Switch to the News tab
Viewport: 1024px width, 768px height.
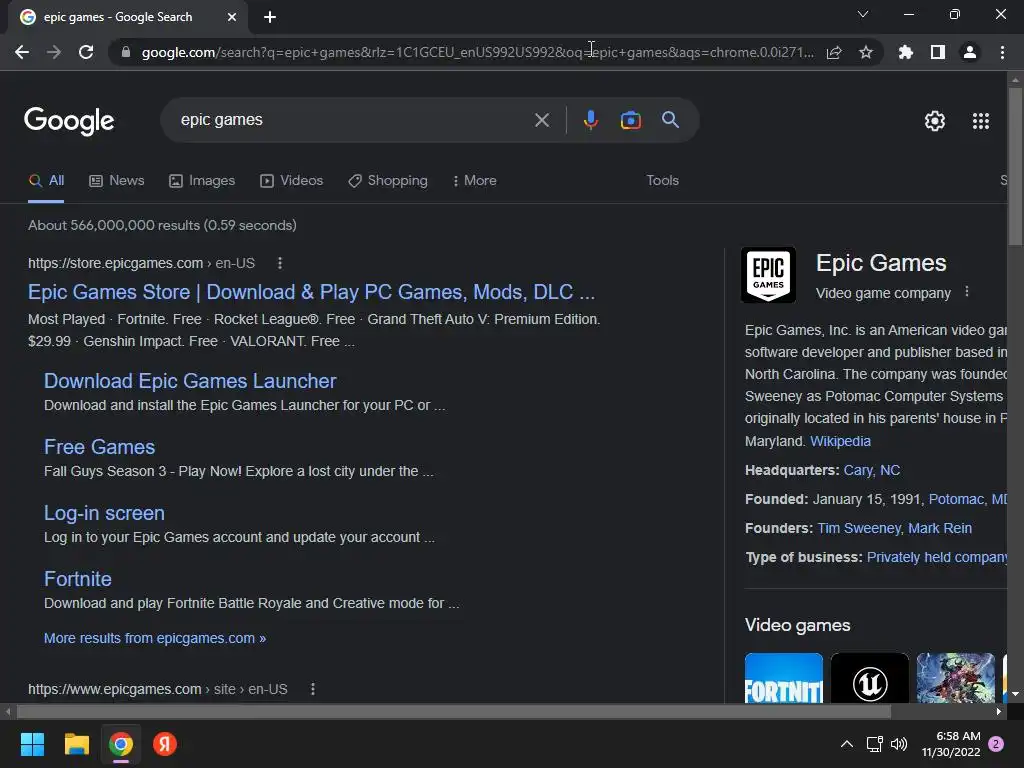[117, 180]
